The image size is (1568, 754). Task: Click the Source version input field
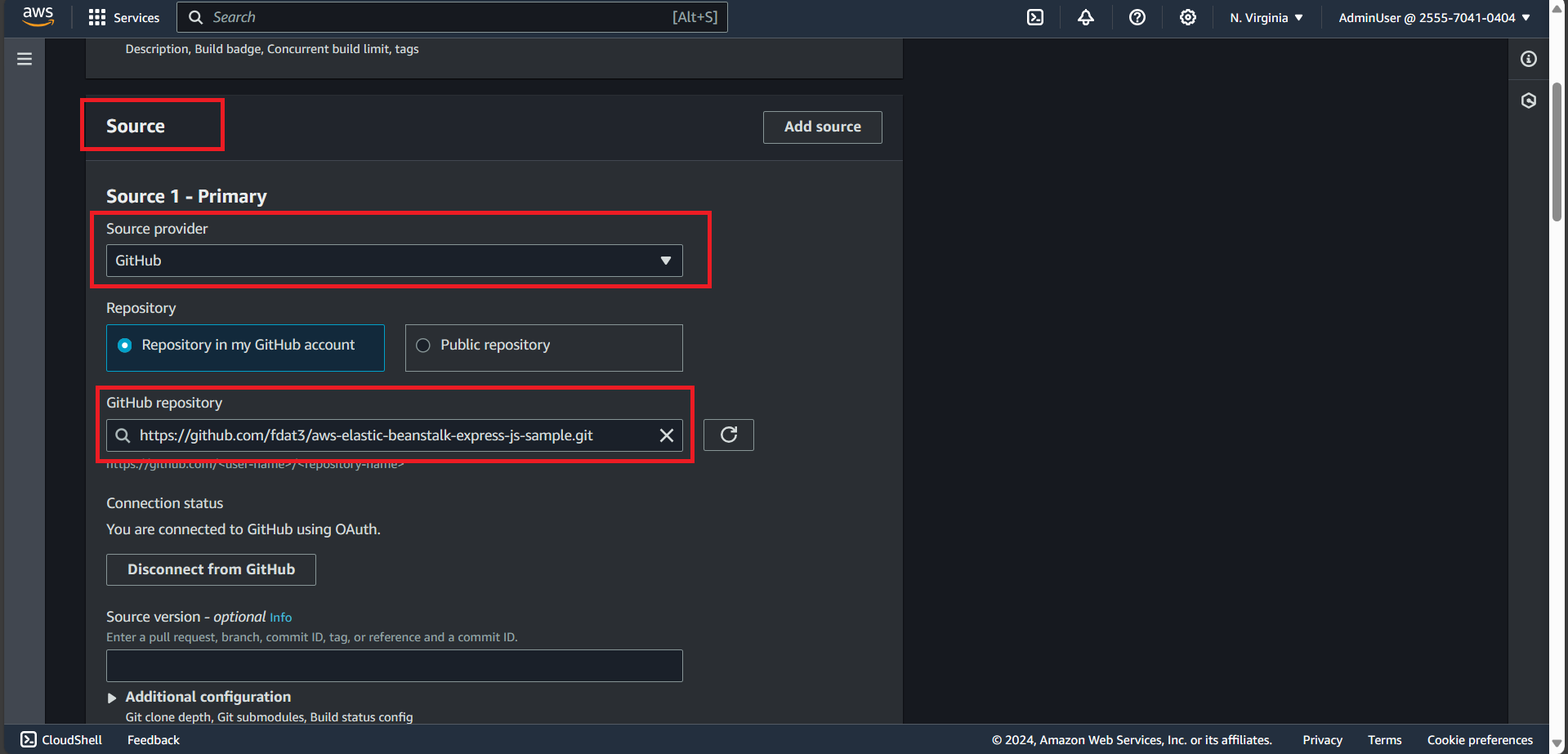[395, 666]
